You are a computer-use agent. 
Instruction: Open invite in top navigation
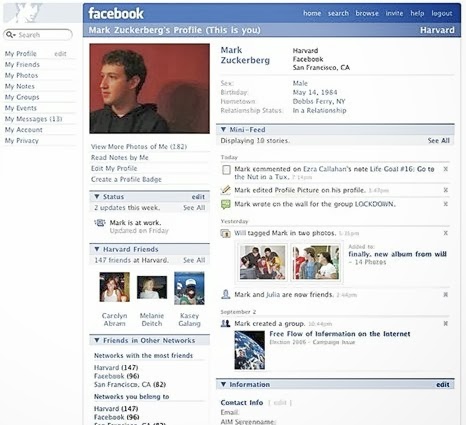point(394,13)
